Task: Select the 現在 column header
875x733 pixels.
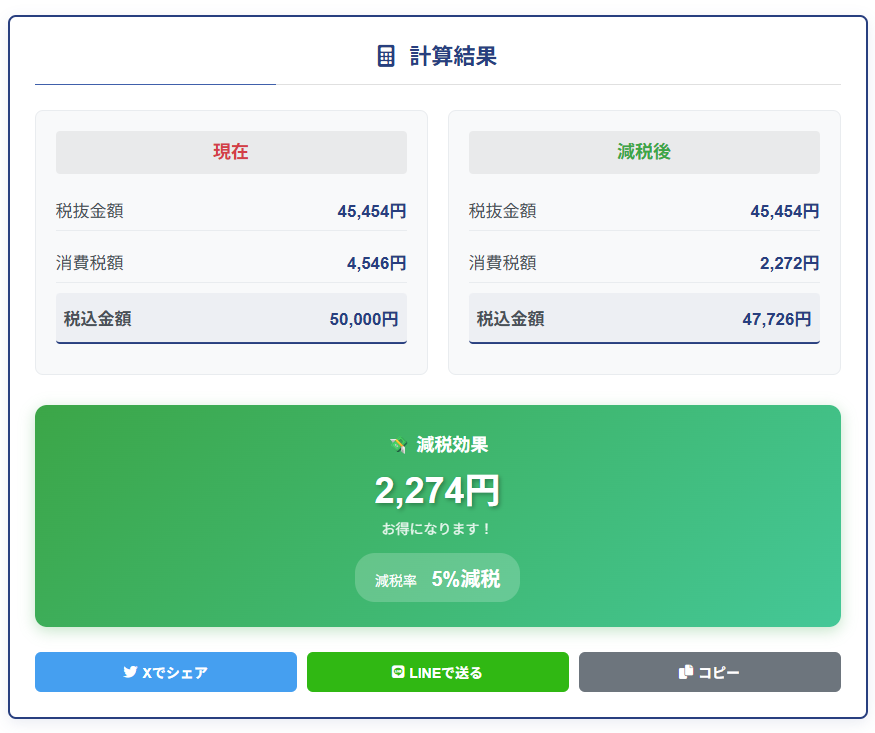Action: coord(231,152)
